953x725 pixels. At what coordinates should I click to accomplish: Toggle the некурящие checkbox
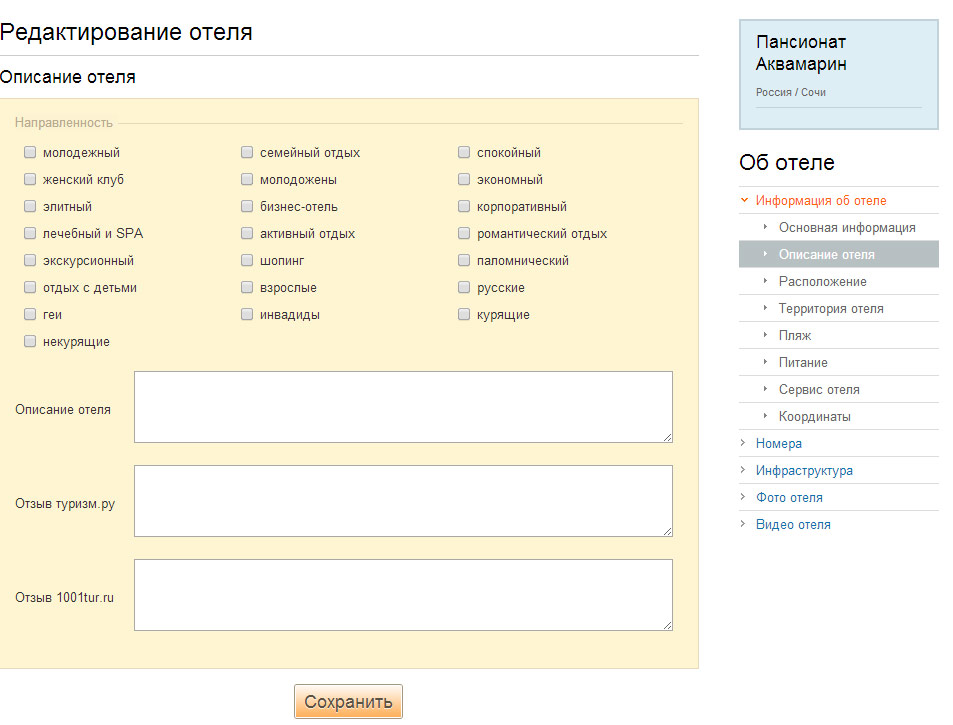tap(29, 342)
